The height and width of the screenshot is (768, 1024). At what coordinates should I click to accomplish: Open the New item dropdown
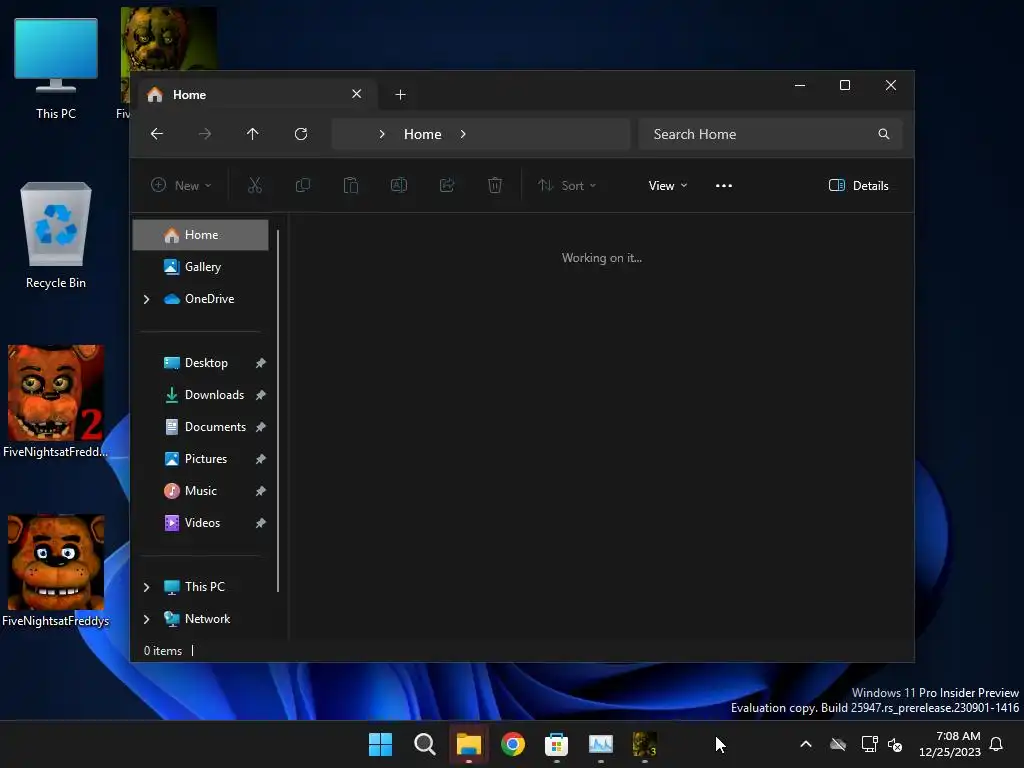pos(182,185)
